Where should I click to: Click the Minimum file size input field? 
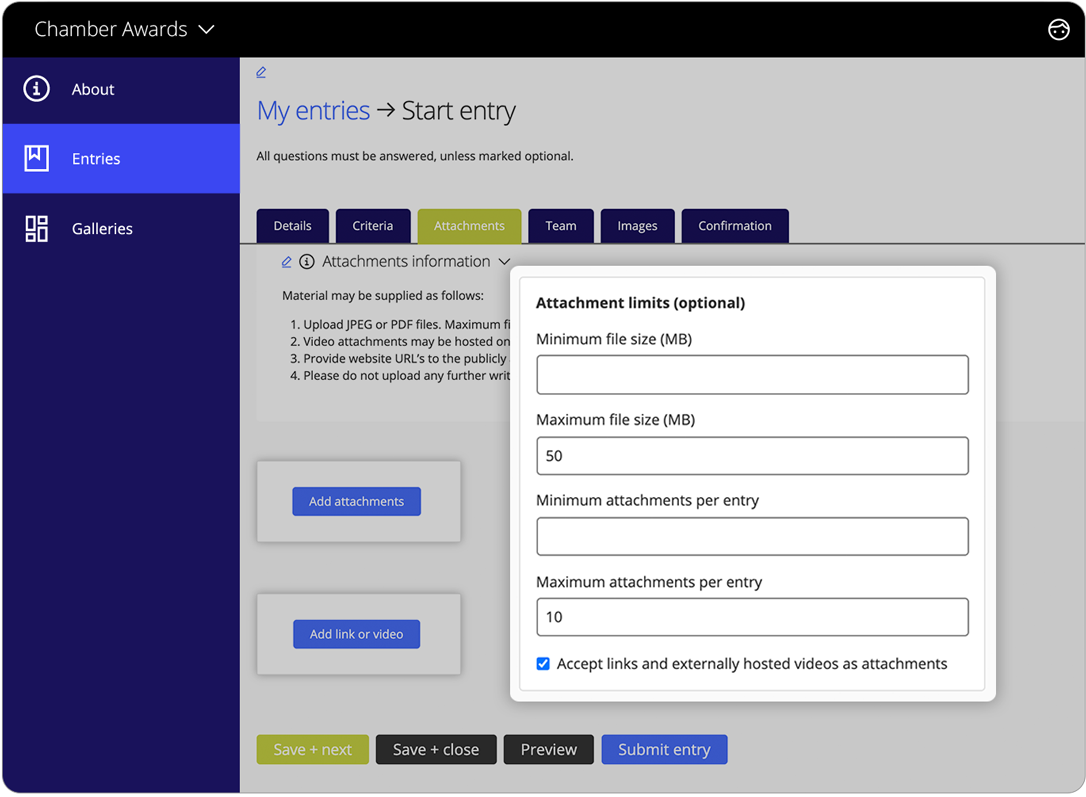click(752, 374)
